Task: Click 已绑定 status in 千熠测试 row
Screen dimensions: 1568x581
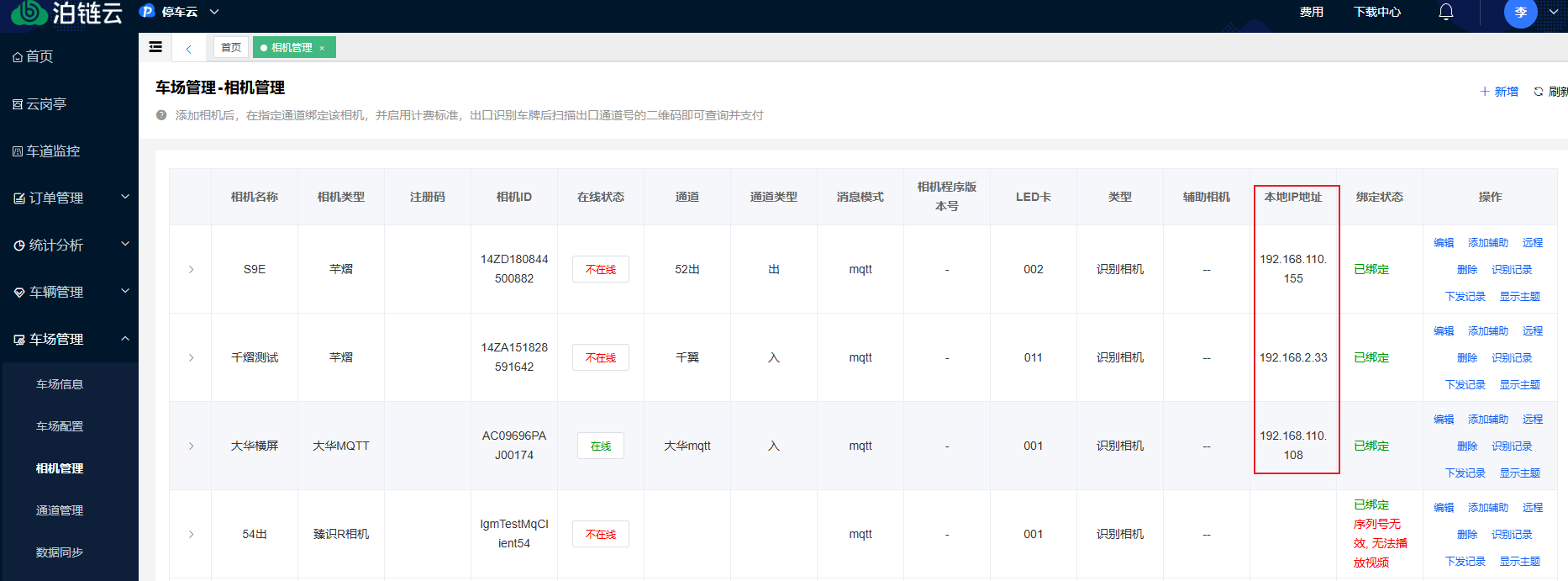Action: pyautogui.click(x=1371, y=357)
